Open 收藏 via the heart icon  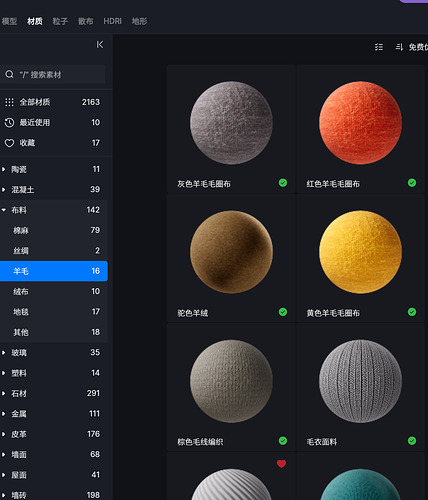pos(9,143)
